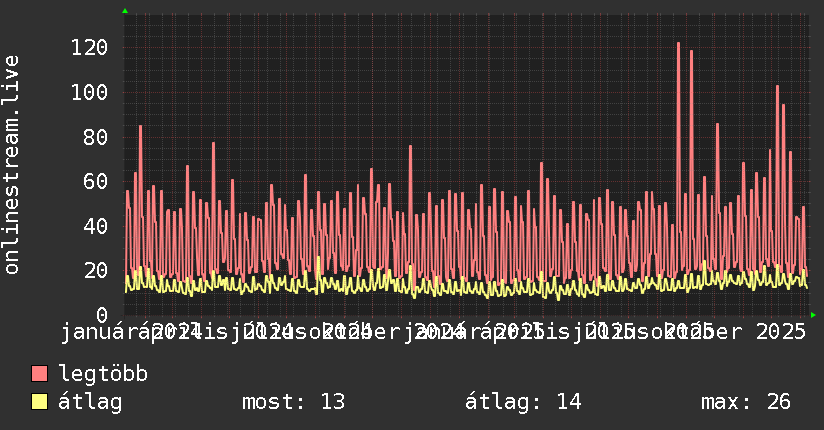Click the red legtöbb legend swatch

tap(39, 373)
